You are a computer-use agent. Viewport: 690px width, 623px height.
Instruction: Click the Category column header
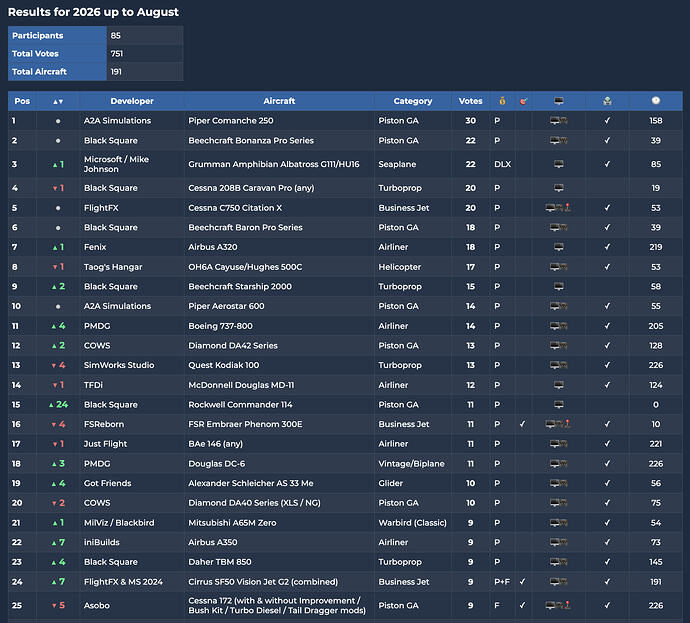(413, 101)
